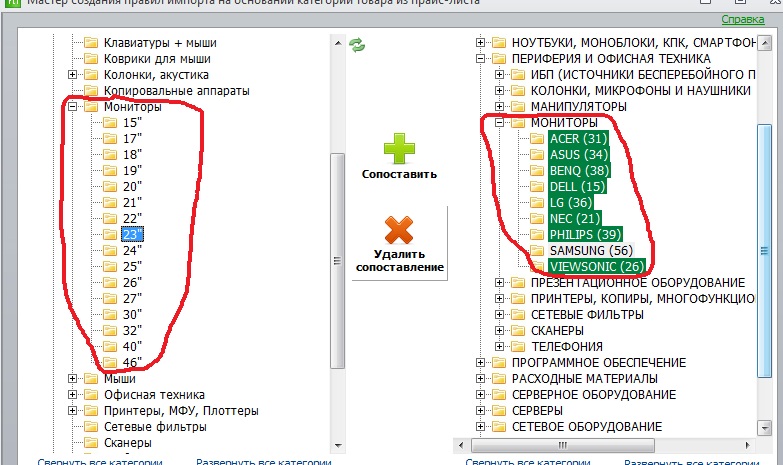Select the highlighted 23" folder
This screenshot has width=783, height=465.
point(132,234)
